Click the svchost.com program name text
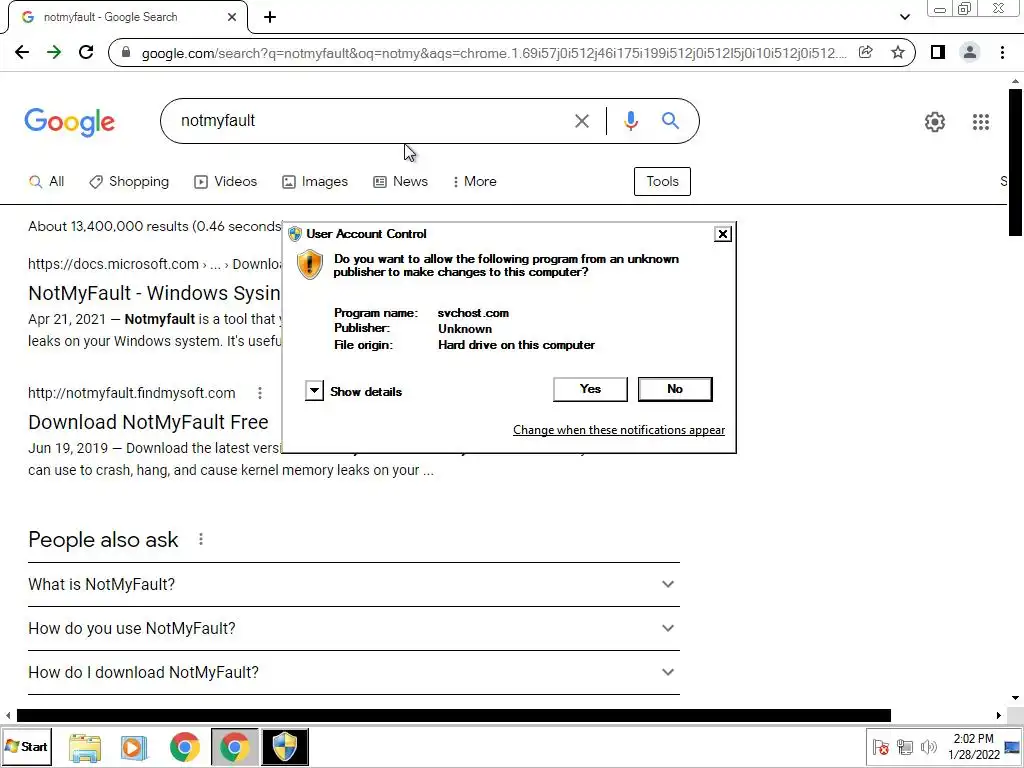Viewport: 1024px width, 768px height. click(473, 313)
